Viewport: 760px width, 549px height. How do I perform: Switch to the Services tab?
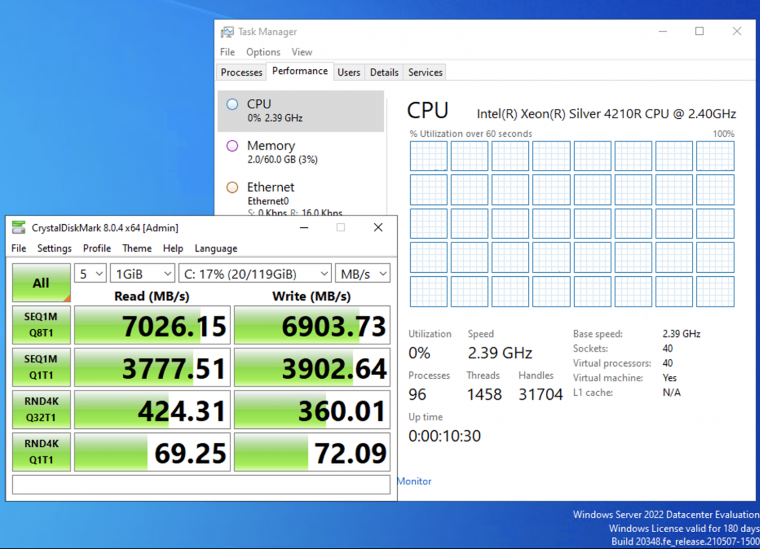pos(425,72)
